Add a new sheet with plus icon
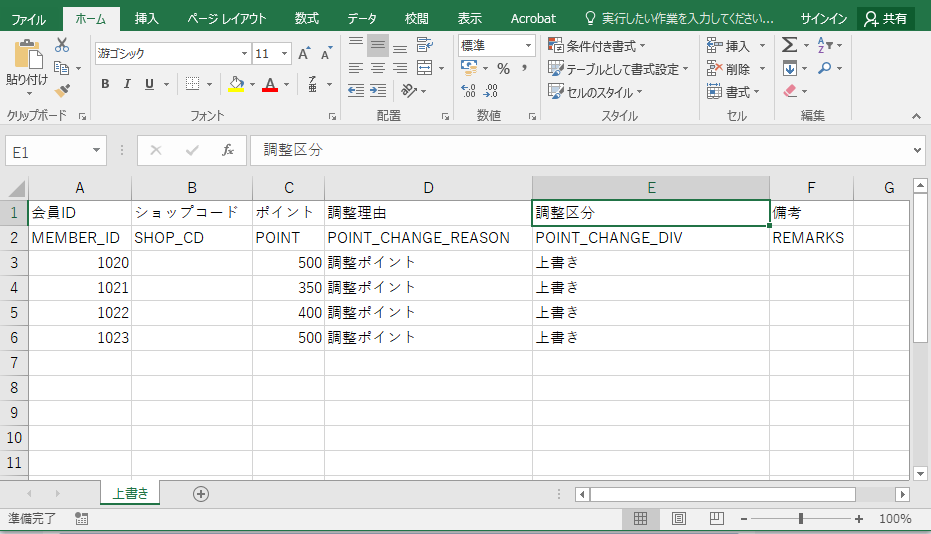The image size is (931, 534). click(201, 494)
